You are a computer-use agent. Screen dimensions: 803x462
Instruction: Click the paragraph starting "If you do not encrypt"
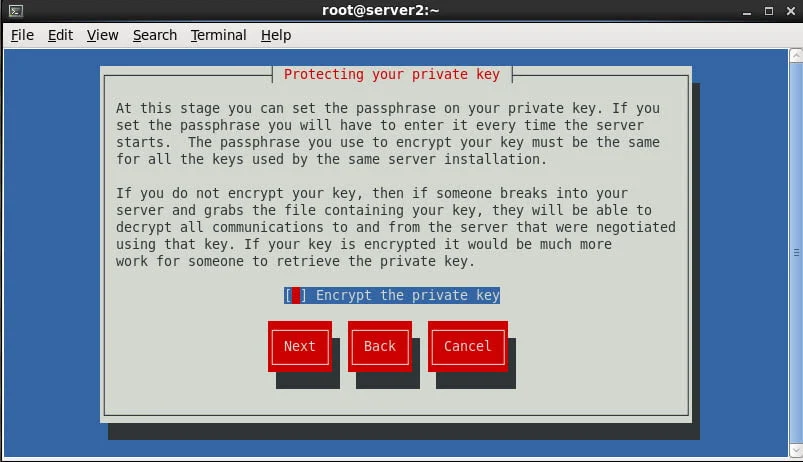(x=395, y=227)
